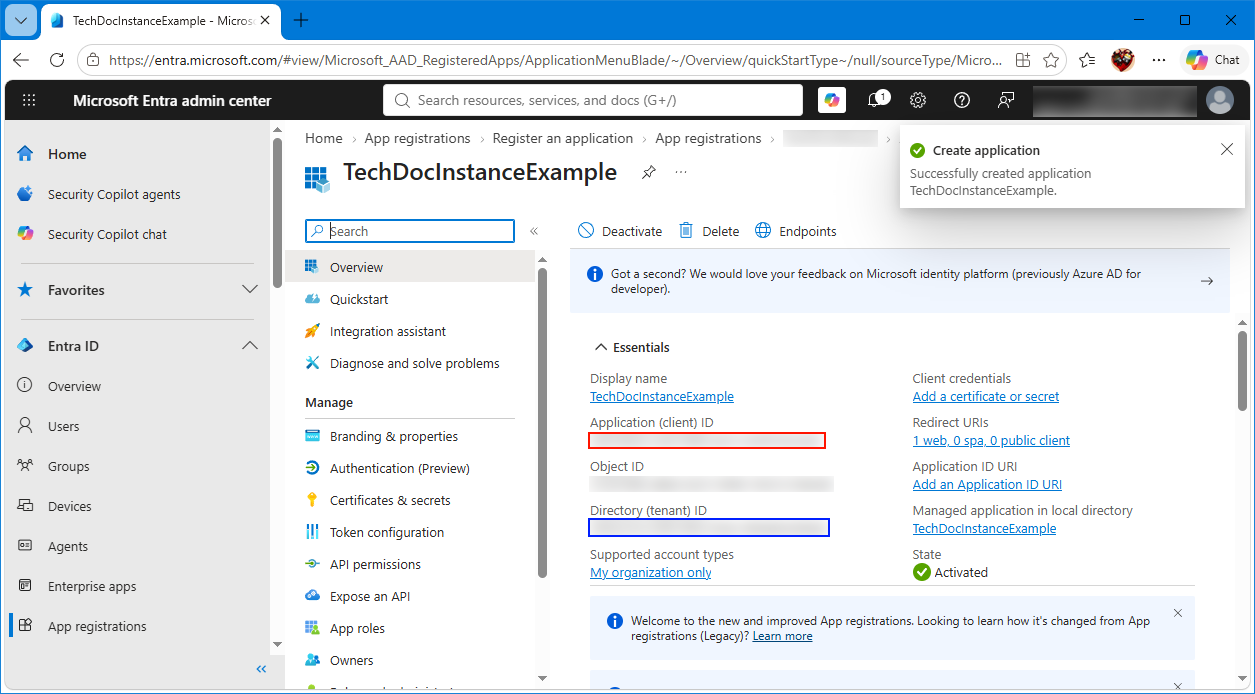Click Deactivate in the command bar
The height and width of the screenshot is (694, 1255).
click(x=620, y=231)
